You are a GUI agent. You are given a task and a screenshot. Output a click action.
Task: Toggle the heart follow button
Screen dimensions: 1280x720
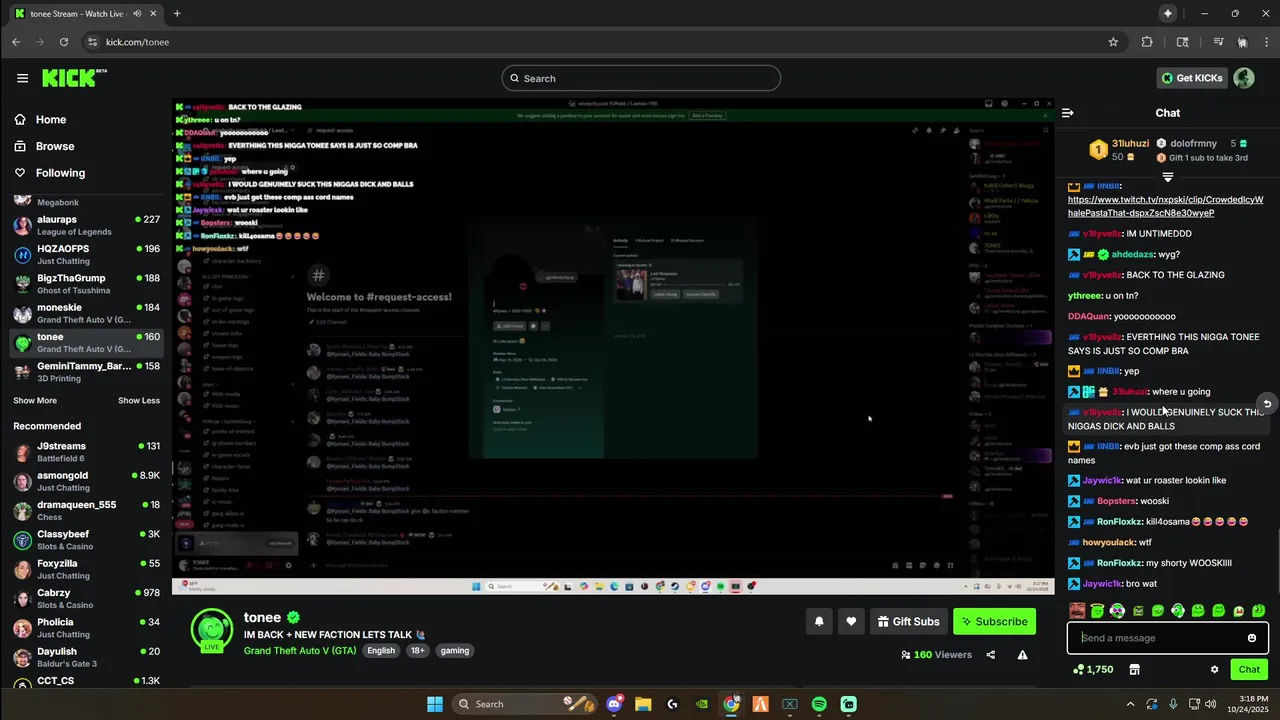click(x=851, y=621)
